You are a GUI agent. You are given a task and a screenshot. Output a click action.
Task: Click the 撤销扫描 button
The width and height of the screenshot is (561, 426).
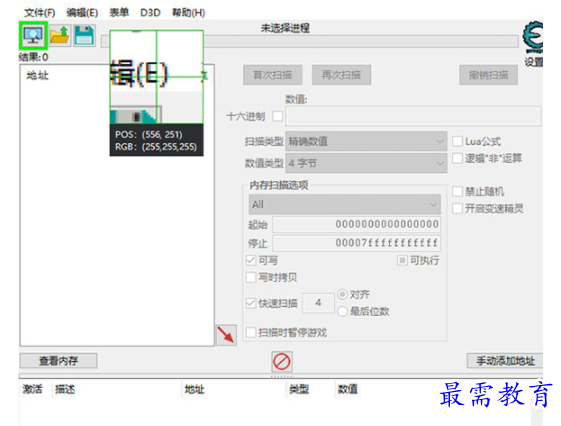click(x=488, y=75)
